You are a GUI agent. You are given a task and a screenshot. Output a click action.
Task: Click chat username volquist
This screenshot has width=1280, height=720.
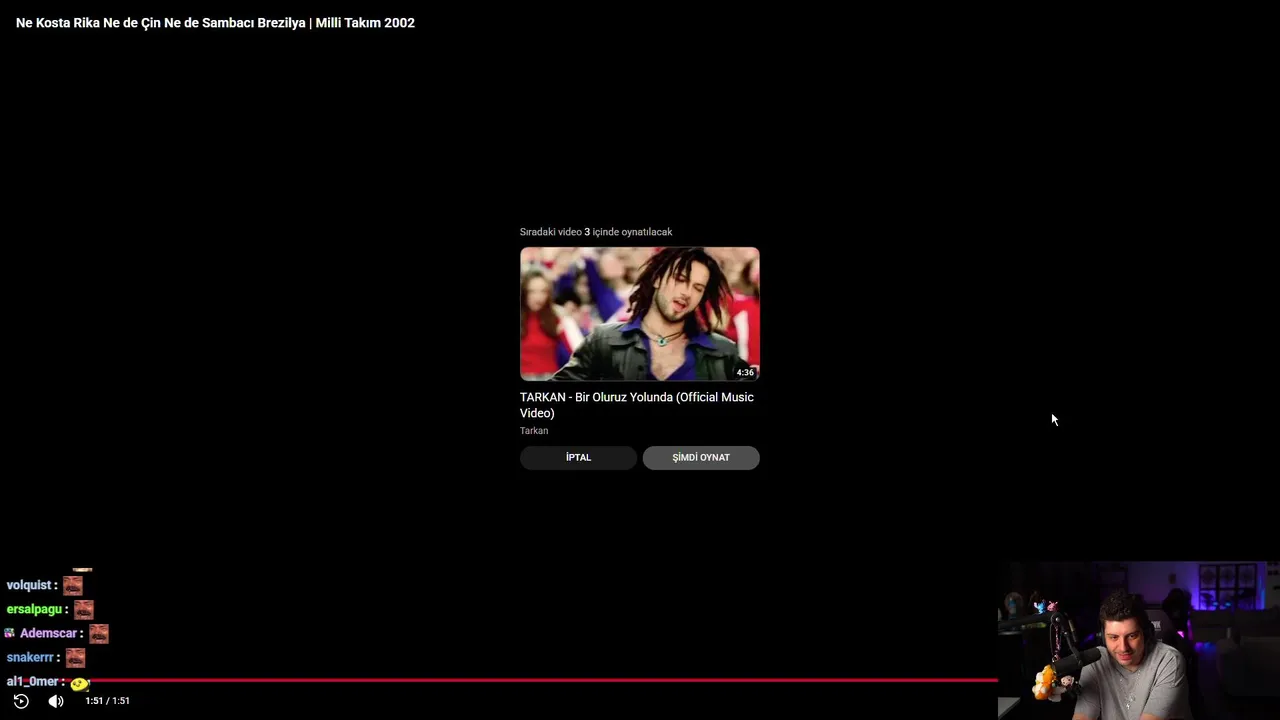29,585
